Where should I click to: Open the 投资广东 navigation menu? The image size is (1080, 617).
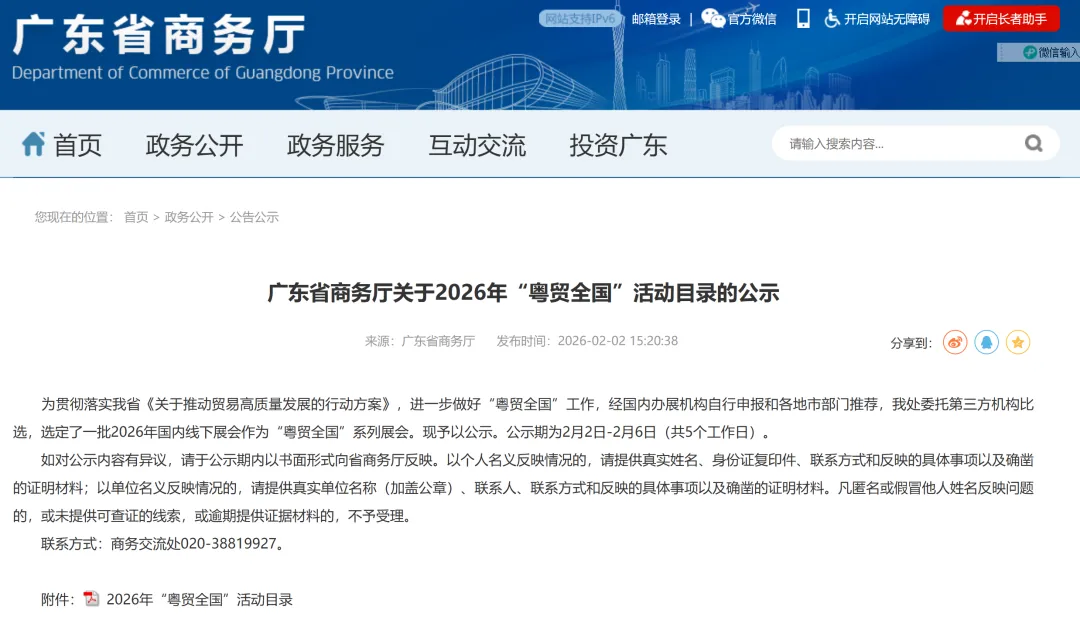[618, 145]
